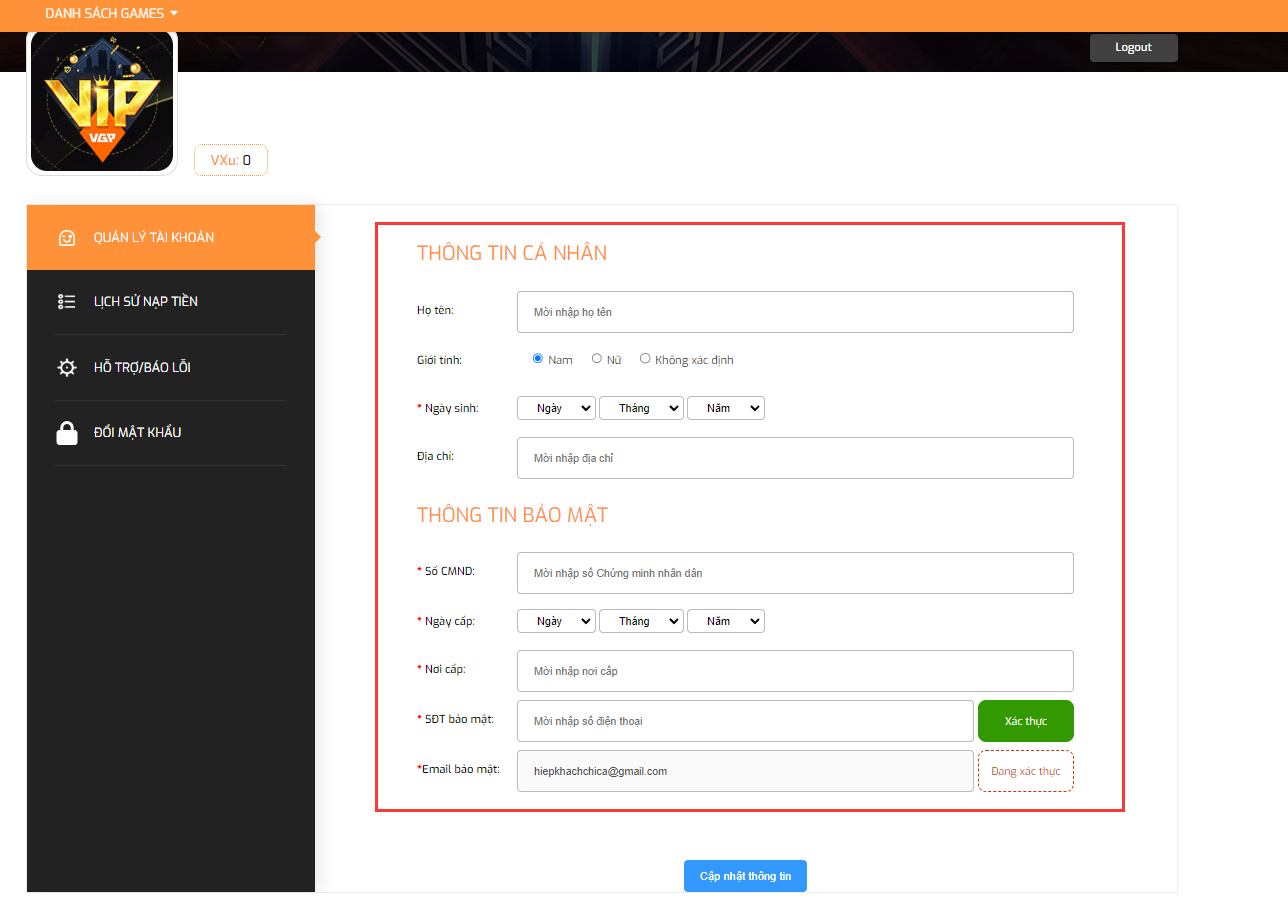The height and width of the screenshot is (913, 1288).
Task: Click the list icon for Lịch sử nạp tiền
Action: [67, 302]
